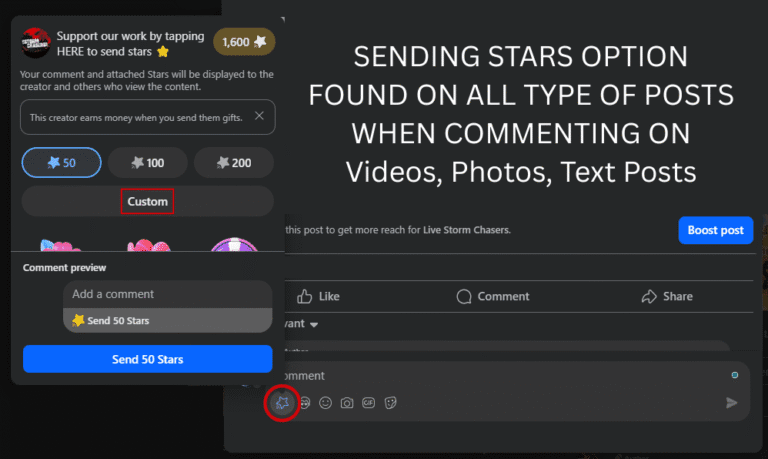The height and width of the screenshot is (459, 768).
Task: Open the 1,600 stars balance badge
Action: click(244, 42)
